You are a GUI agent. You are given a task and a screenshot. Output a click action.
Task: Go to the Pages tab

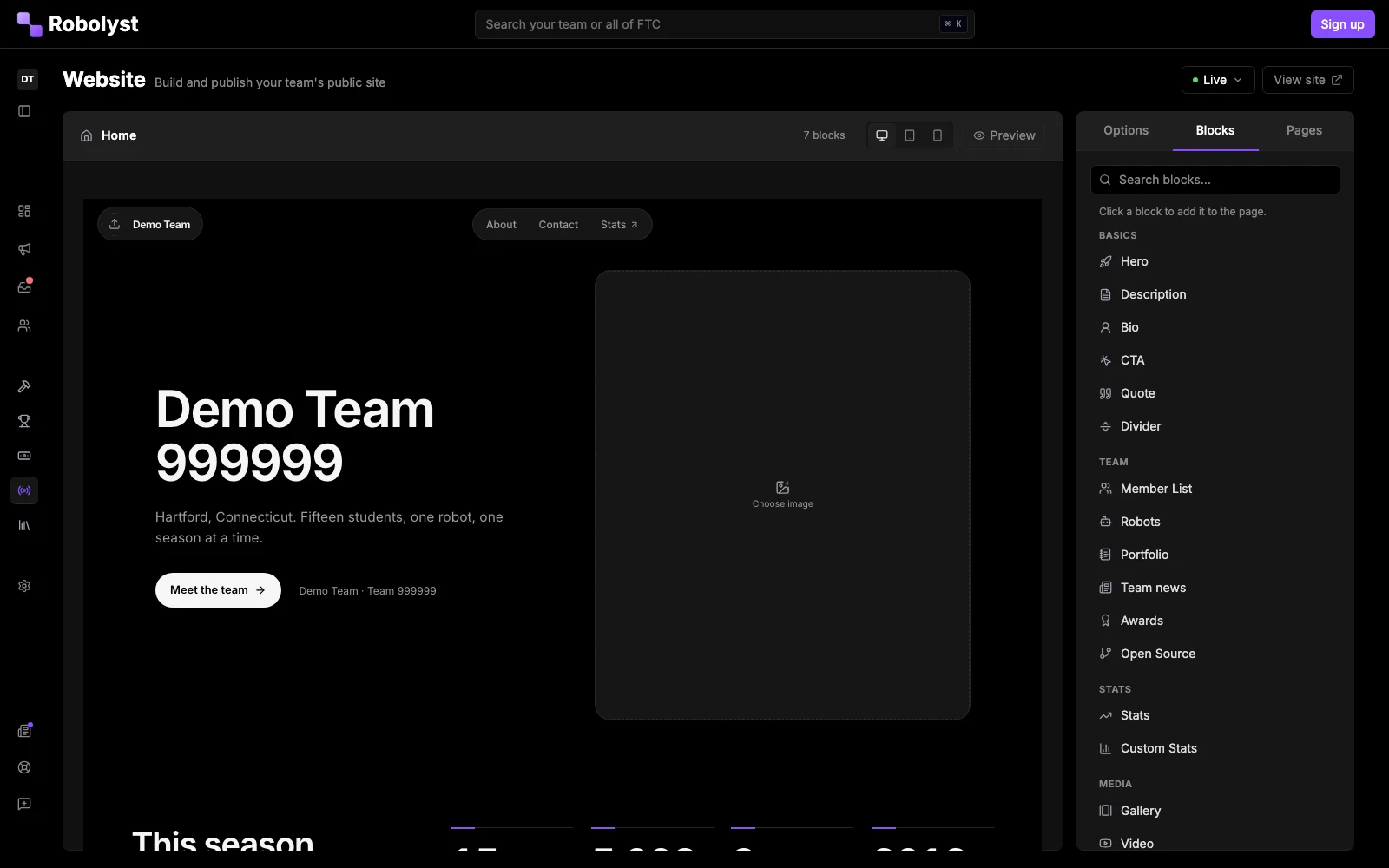(x=1304, y=130)
